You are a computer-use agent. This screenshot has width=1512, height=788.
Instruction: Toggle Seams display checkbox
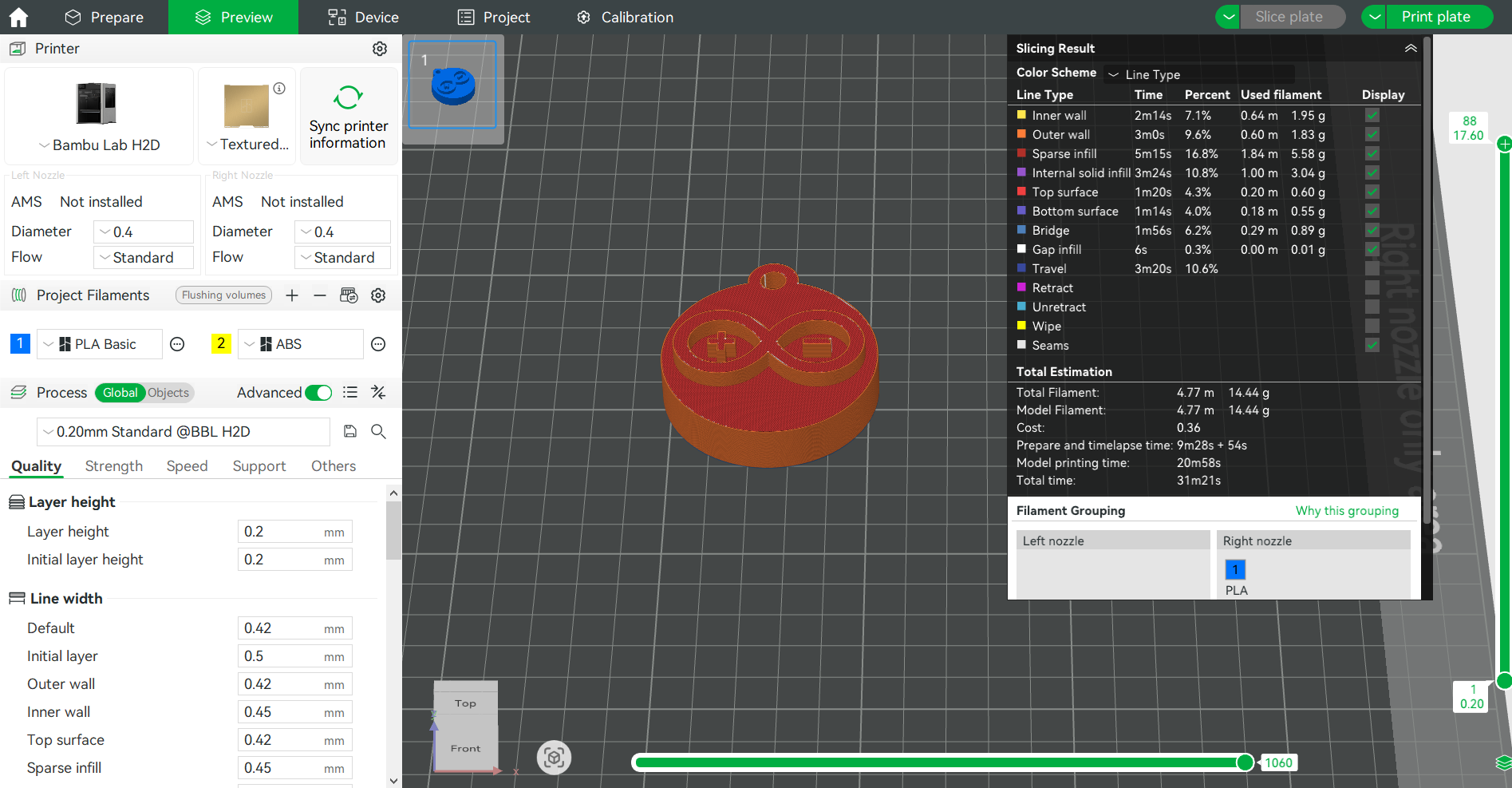pyautogui.click(x=1372, y=345)
